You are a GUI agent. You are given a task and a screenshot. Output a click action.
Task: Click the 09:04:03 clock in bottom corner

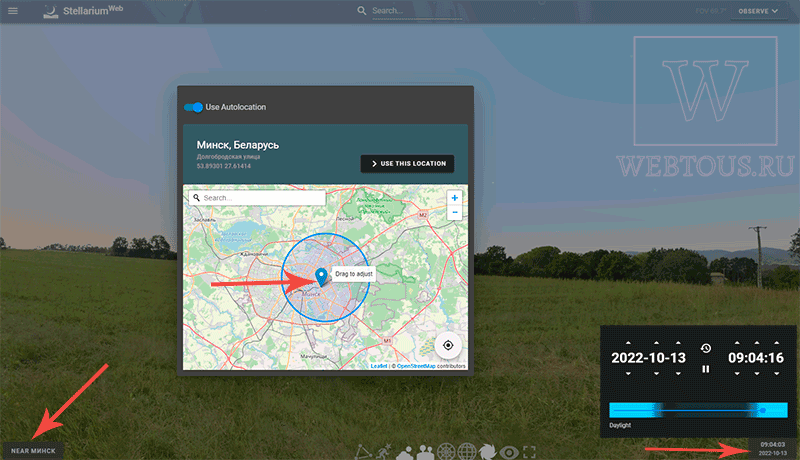(772, 445)
